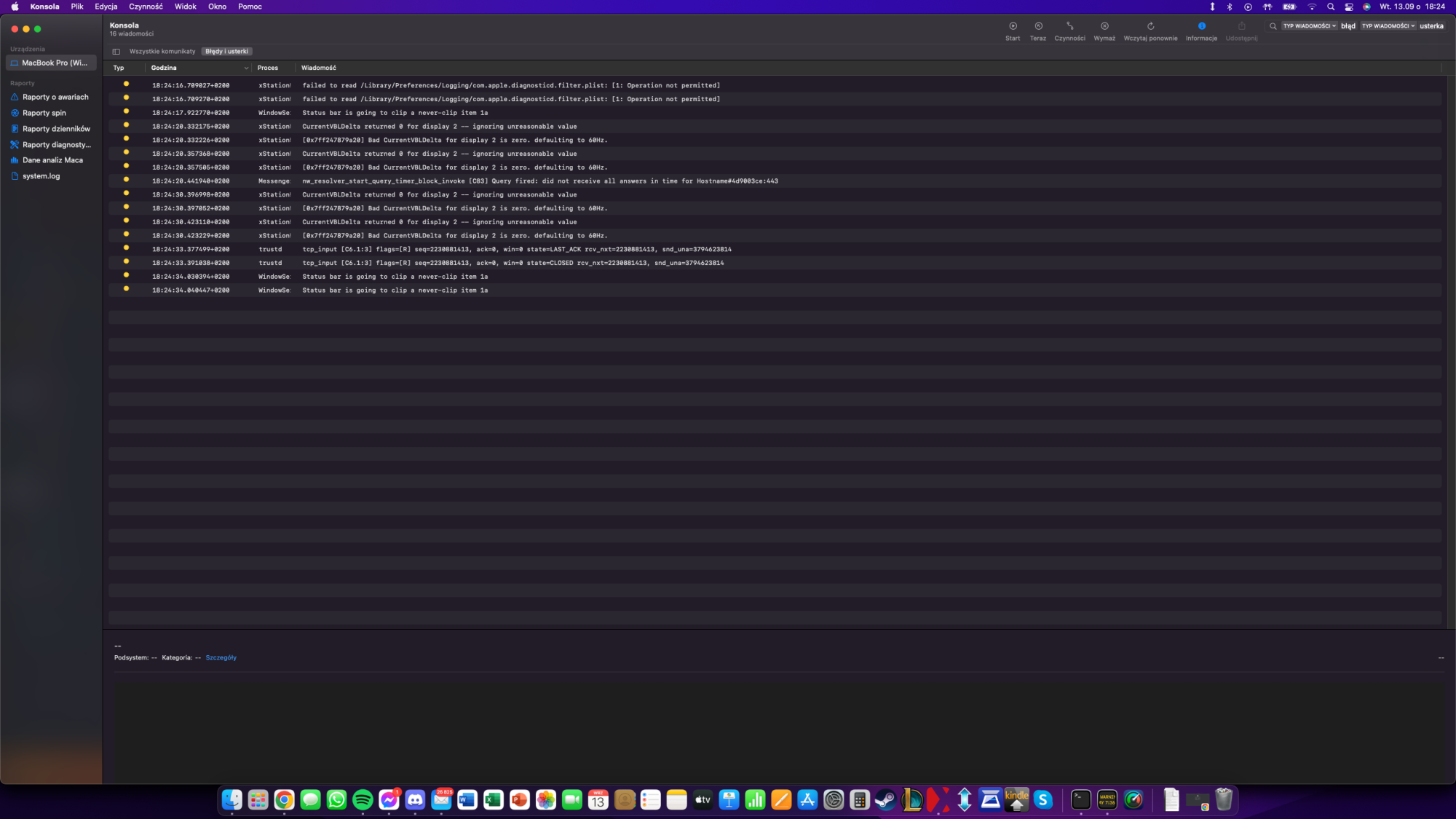Click the Wczytaj ponownie reload icon

(1150, 26)
